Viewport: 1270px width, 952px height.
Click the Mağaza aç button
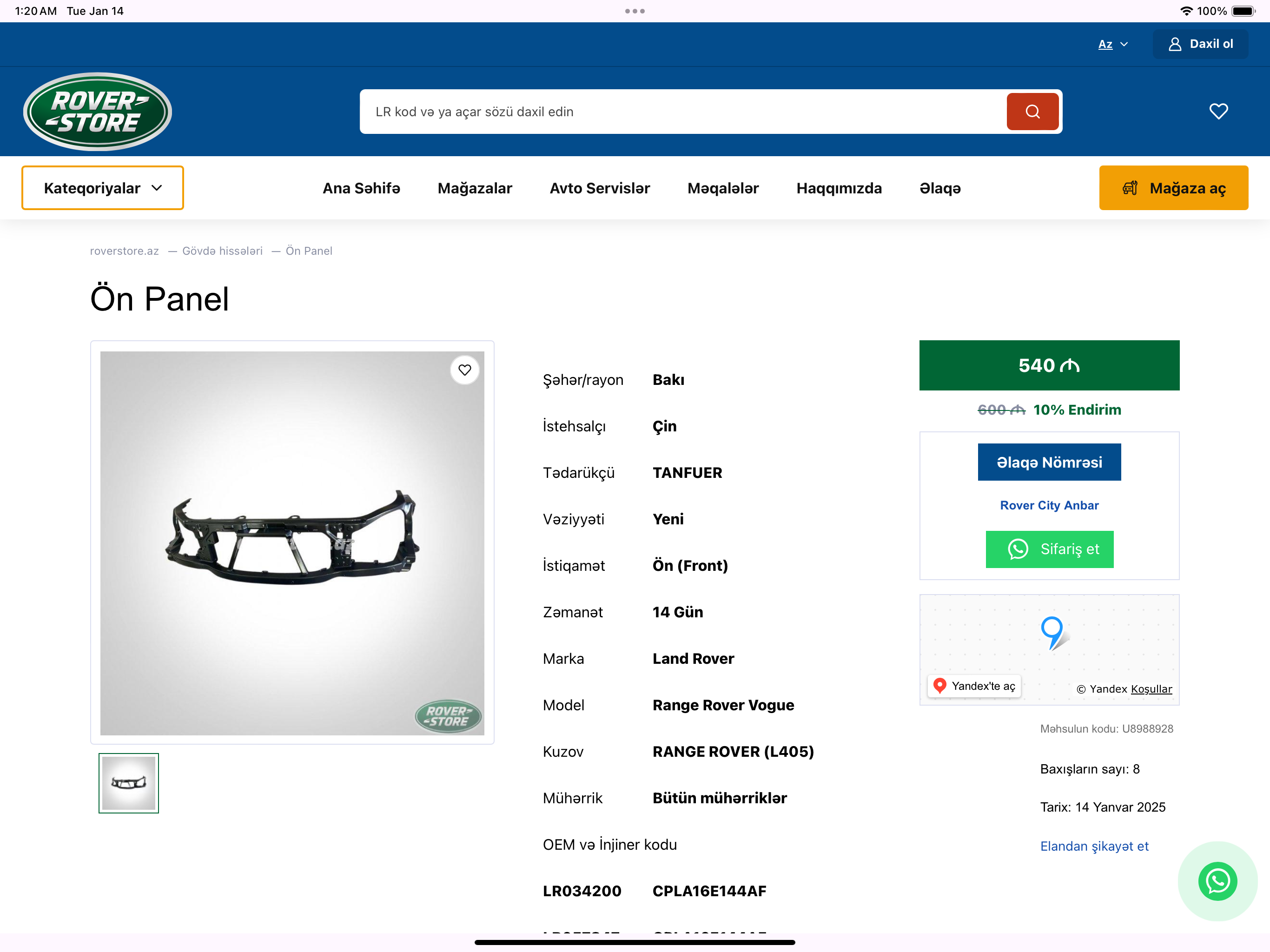pos(1174,188)
